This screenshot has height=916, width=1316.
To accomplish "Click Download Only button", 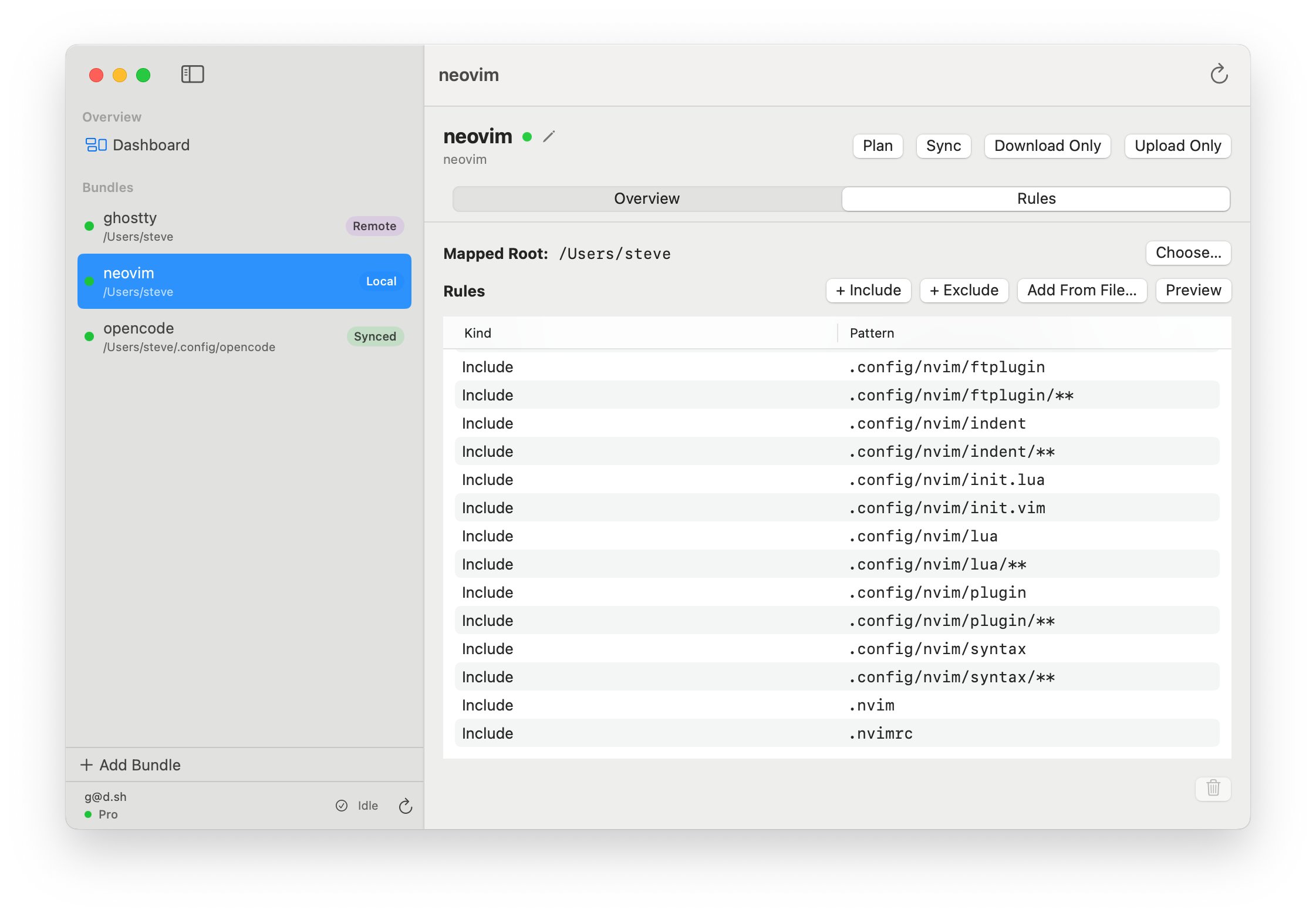I will tap(1047, 146).
